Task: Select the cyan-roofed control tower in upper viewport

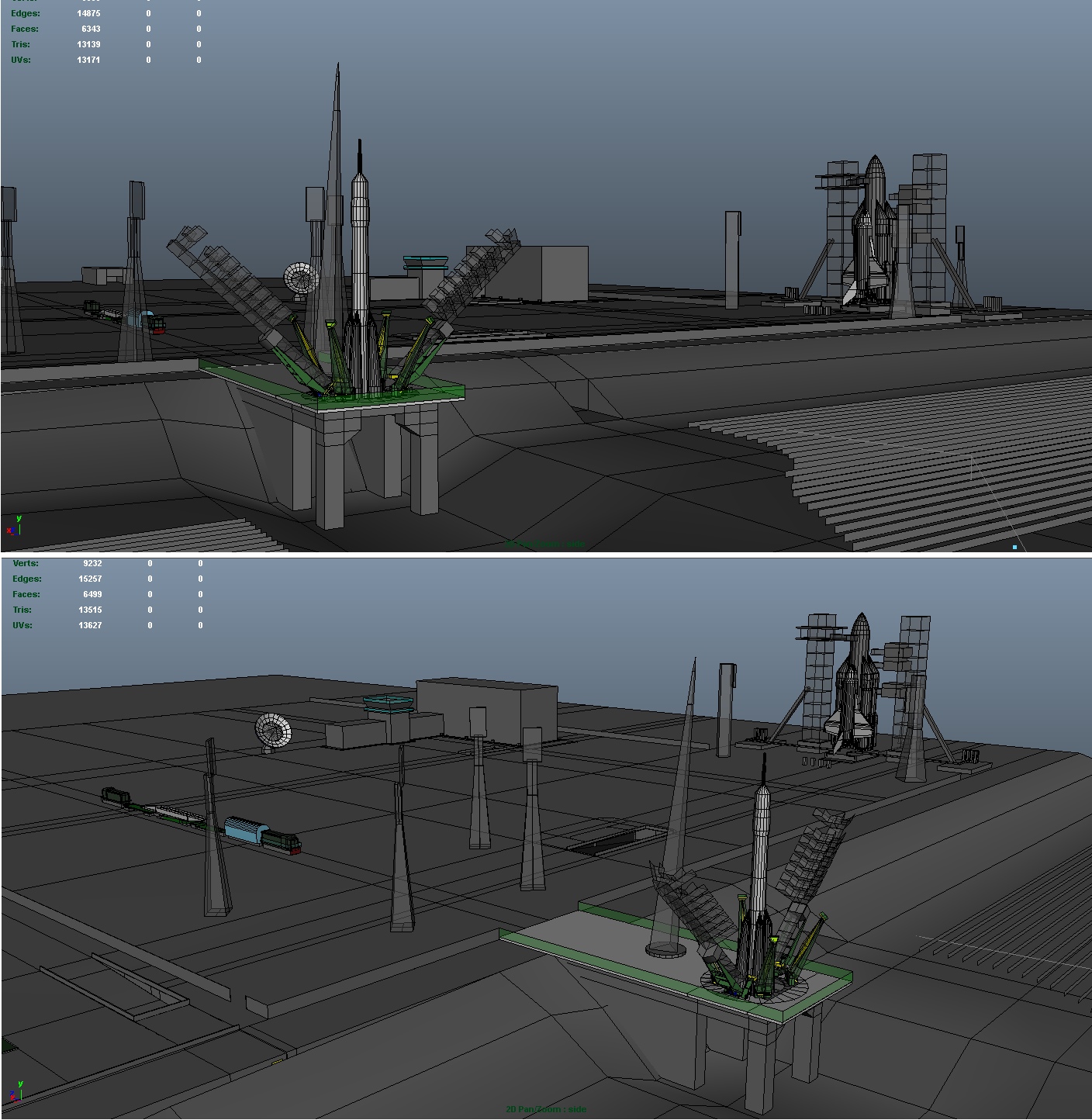Action: click(425, 265)
